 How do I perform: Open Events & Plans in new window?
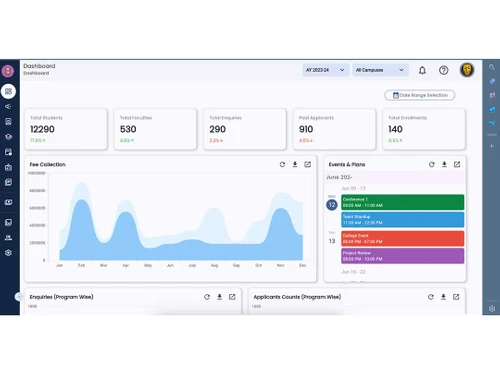[x=457, y=164]
